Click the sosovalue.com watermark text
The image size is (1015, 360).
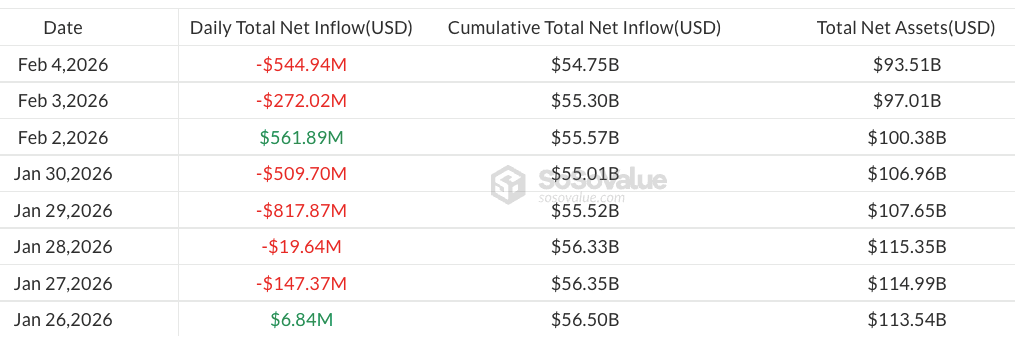[581, 198]
